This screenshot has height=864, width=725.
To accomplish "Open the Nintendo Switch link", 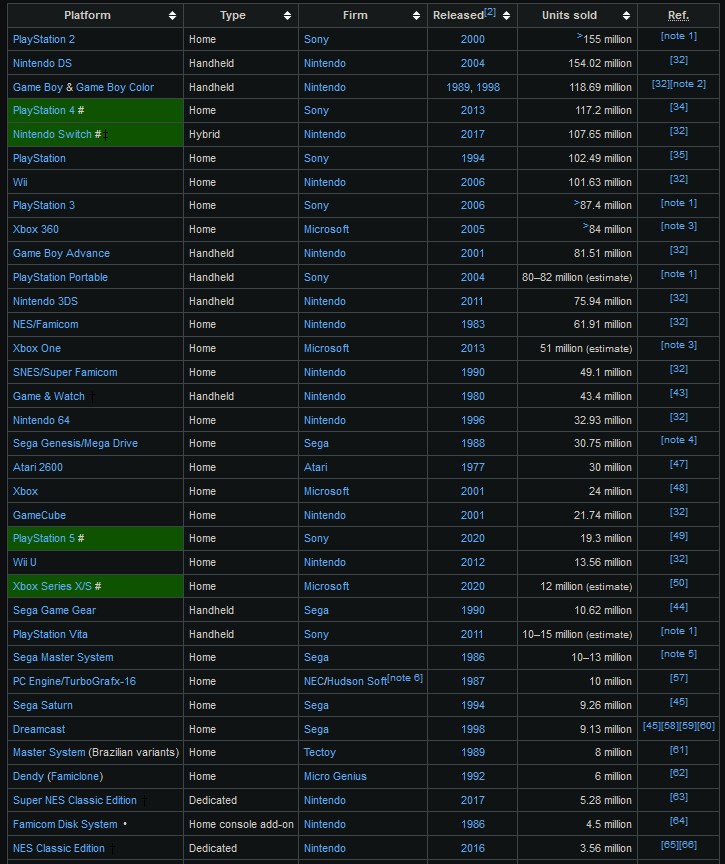I will (x=52, y=134).
